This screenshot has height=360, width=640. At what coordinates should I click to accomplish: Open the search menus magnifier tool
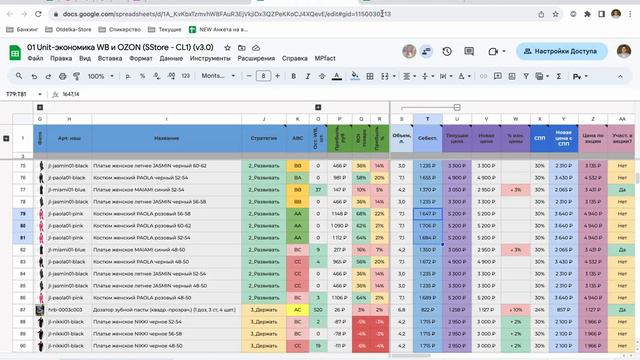pos(19,76)
